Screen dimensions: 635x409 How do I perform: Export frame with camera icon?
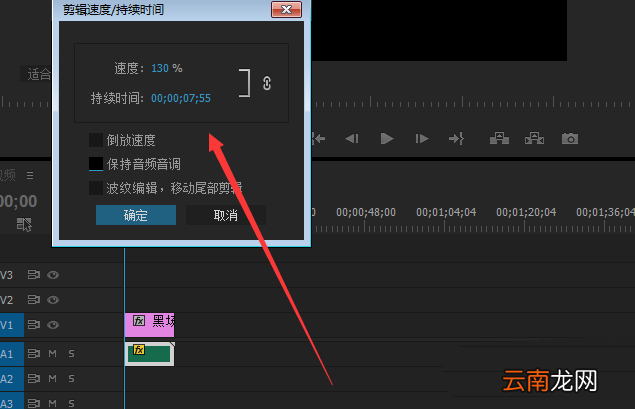pyautogui.click(x=570, y=138)
